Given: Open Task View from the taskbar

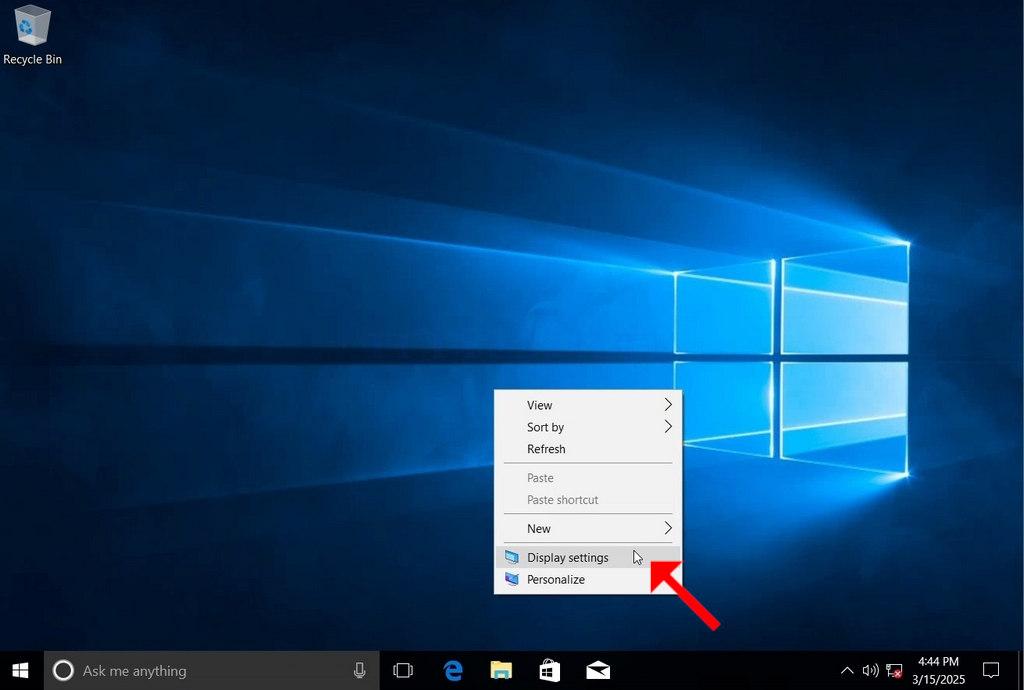Looking at the screenshot, I should click(403, 670).
